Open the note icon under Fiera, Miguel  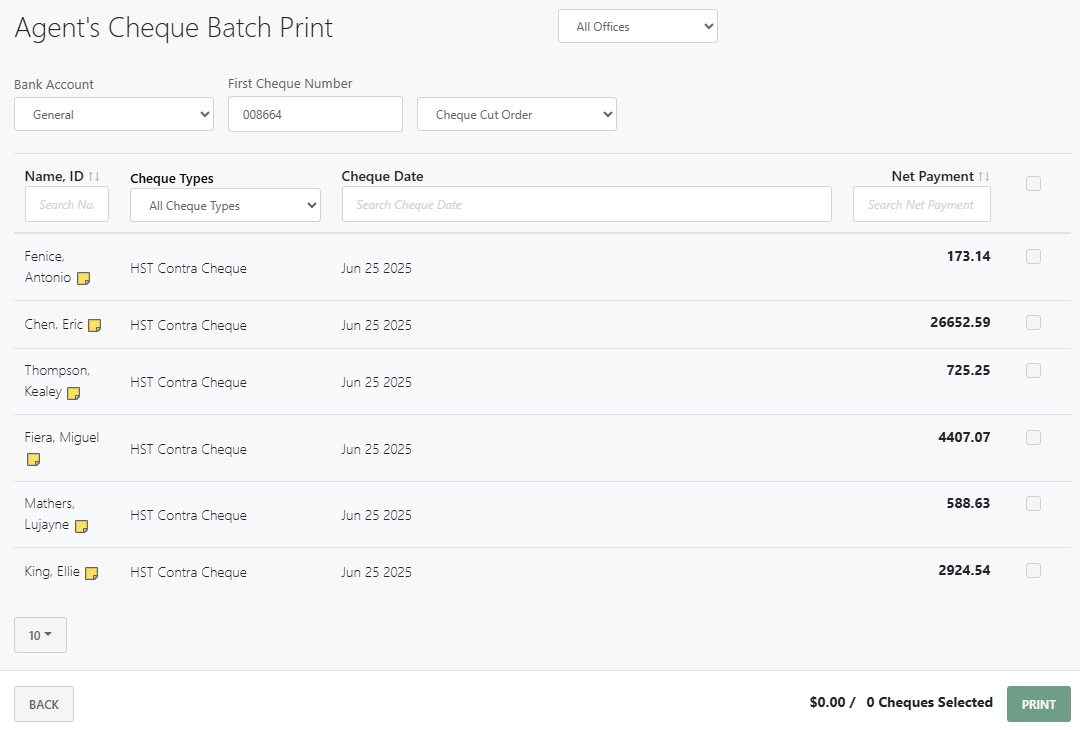pos(33,459)
